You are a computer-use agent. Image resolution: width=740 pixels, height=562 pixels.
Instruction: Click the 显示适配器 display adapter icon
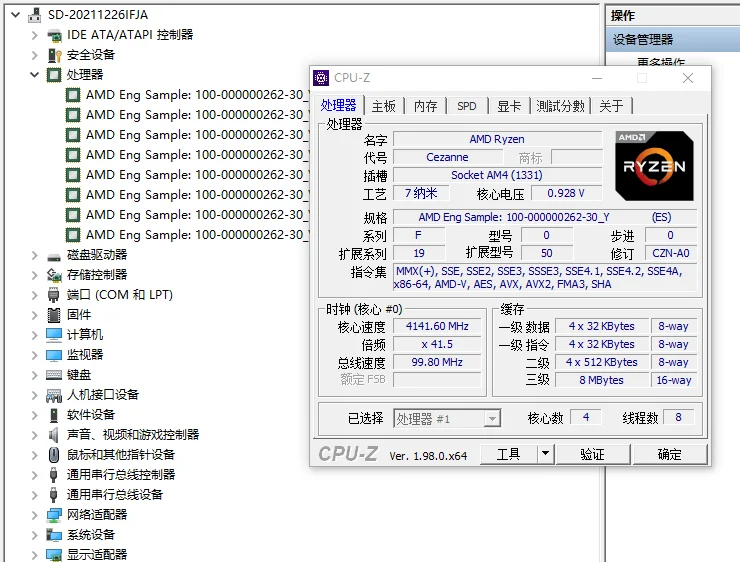[54, 555]
